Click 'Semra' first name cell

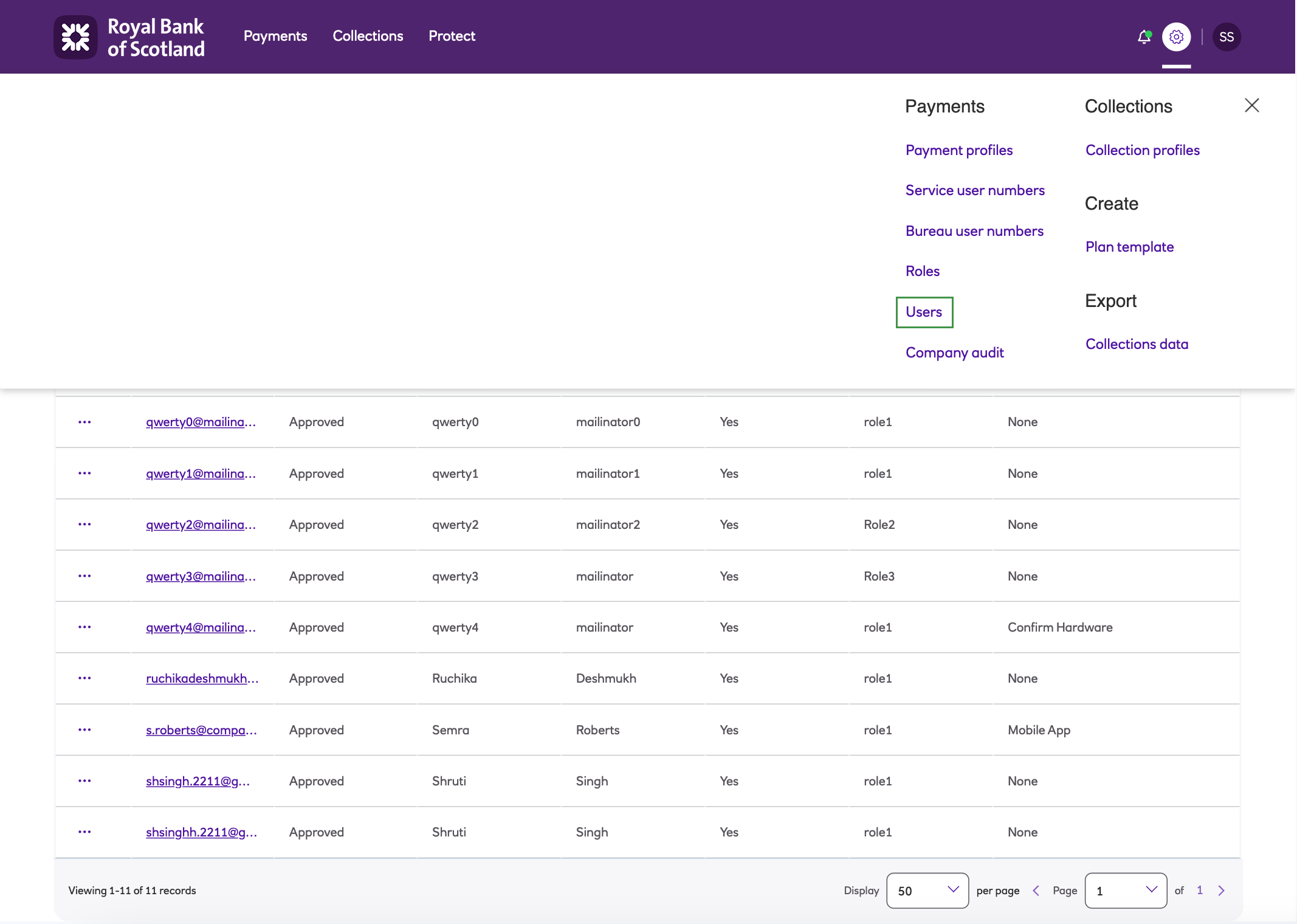click(x=450, y=730)
